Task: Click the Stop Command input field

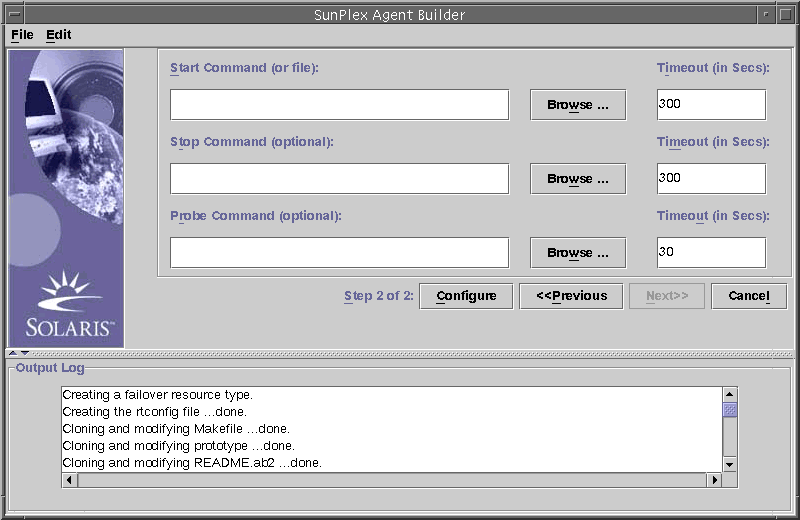Action: [339, 179]
